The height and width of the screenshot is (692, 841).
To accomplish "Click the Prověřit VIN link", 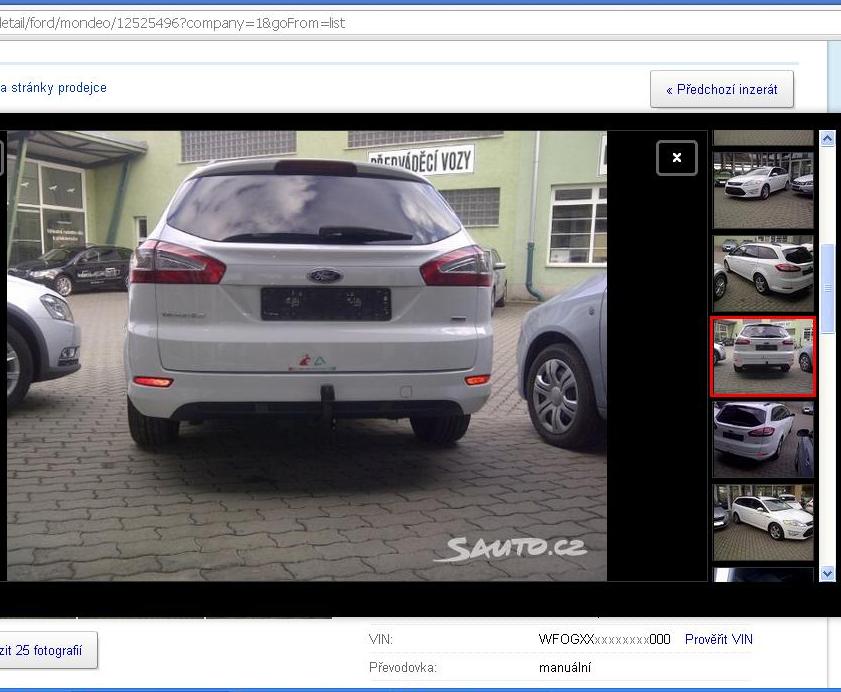I will 718,639.
